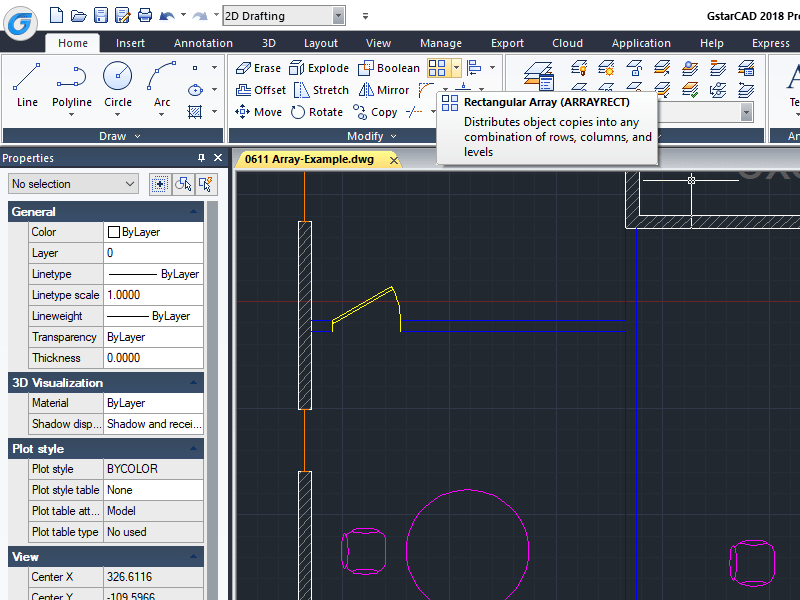The height and width of the screenshot is (600, 800).
Task: Click the layer lightbulb (Off) icon
Action: pyautogui.click(x=579, y=67)
